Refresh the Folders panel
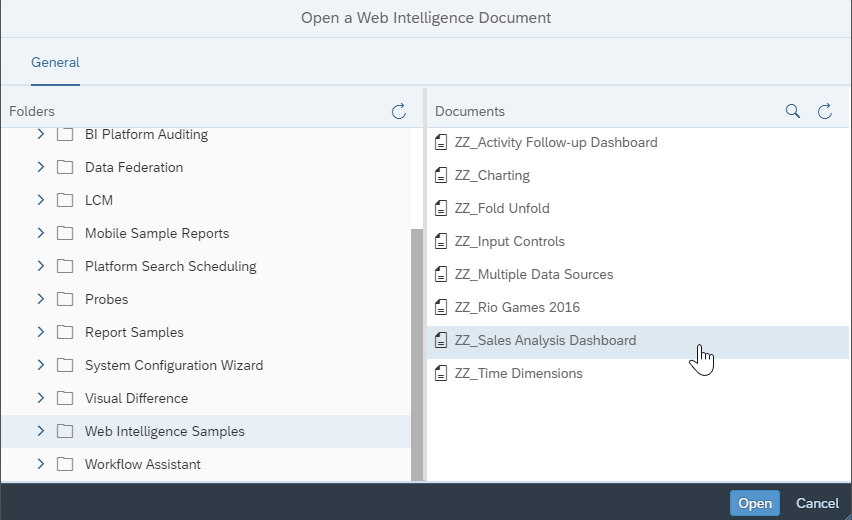The height and width of the screenshot is (520, 852). pyautogui.click(x=399, y=111)
